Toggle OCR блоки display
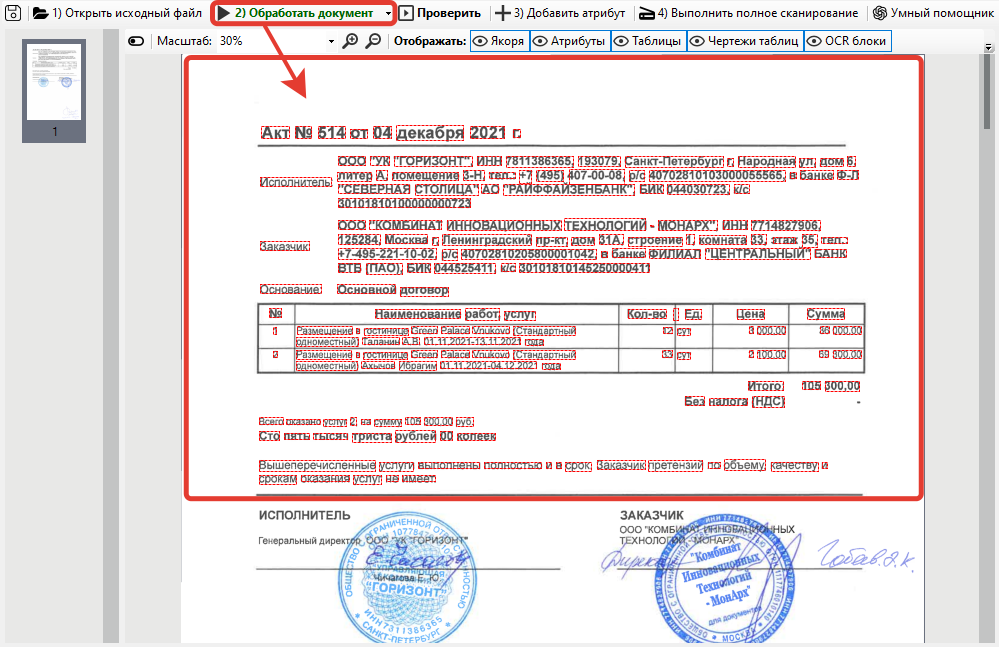The height and width of the screenshot is (647, 999). (x=847, y=41)
